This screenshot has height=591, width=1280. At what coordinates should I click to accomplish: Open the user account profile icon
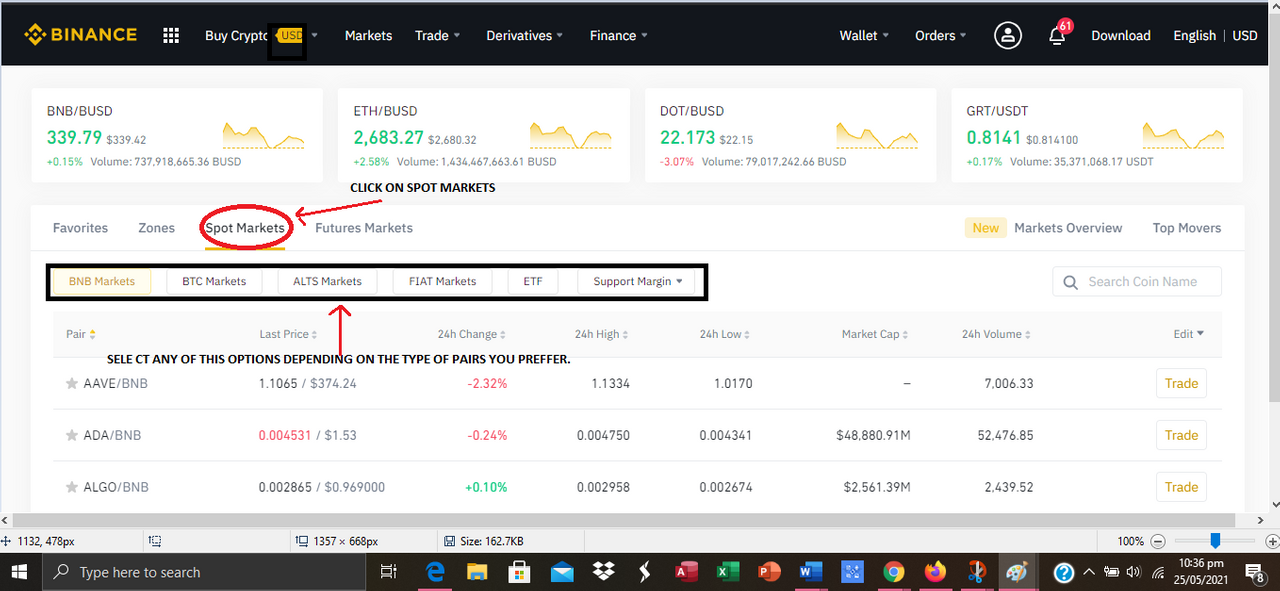1007,35
